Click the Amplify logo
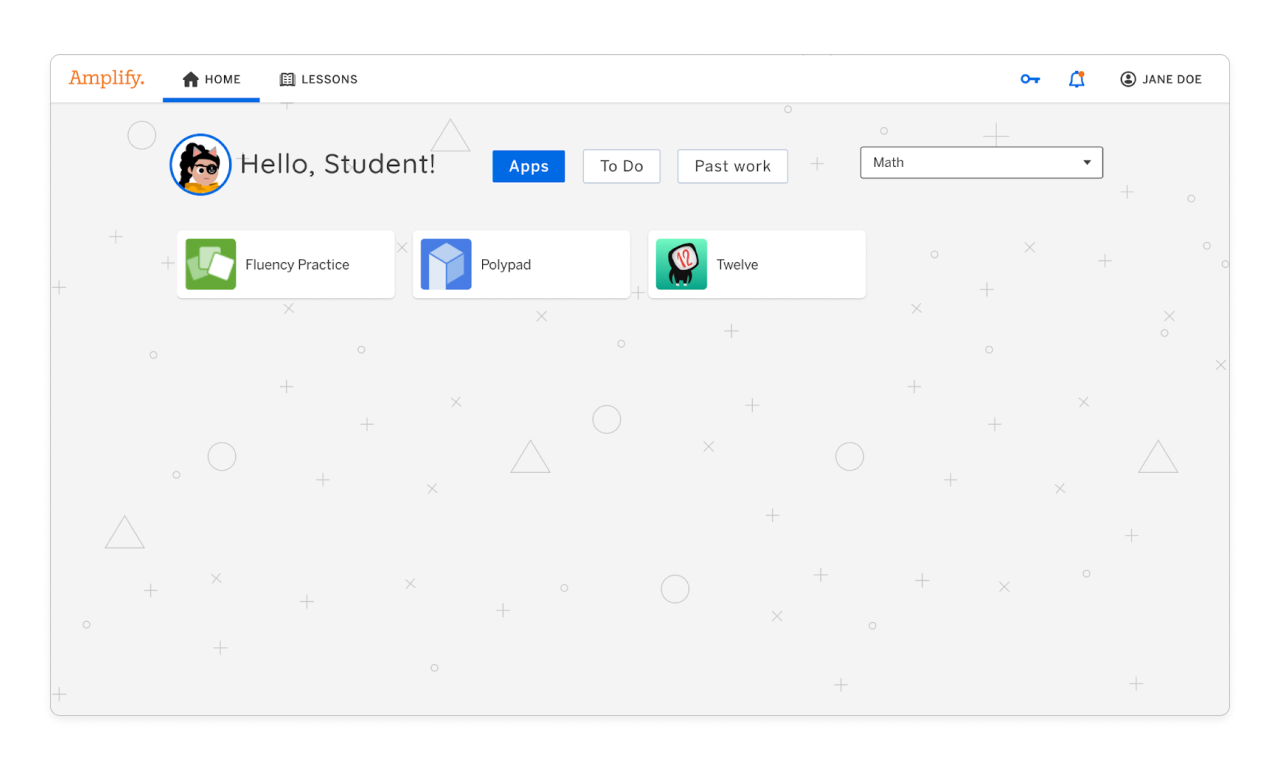The image size is (1280, 769). pos(106,78)
